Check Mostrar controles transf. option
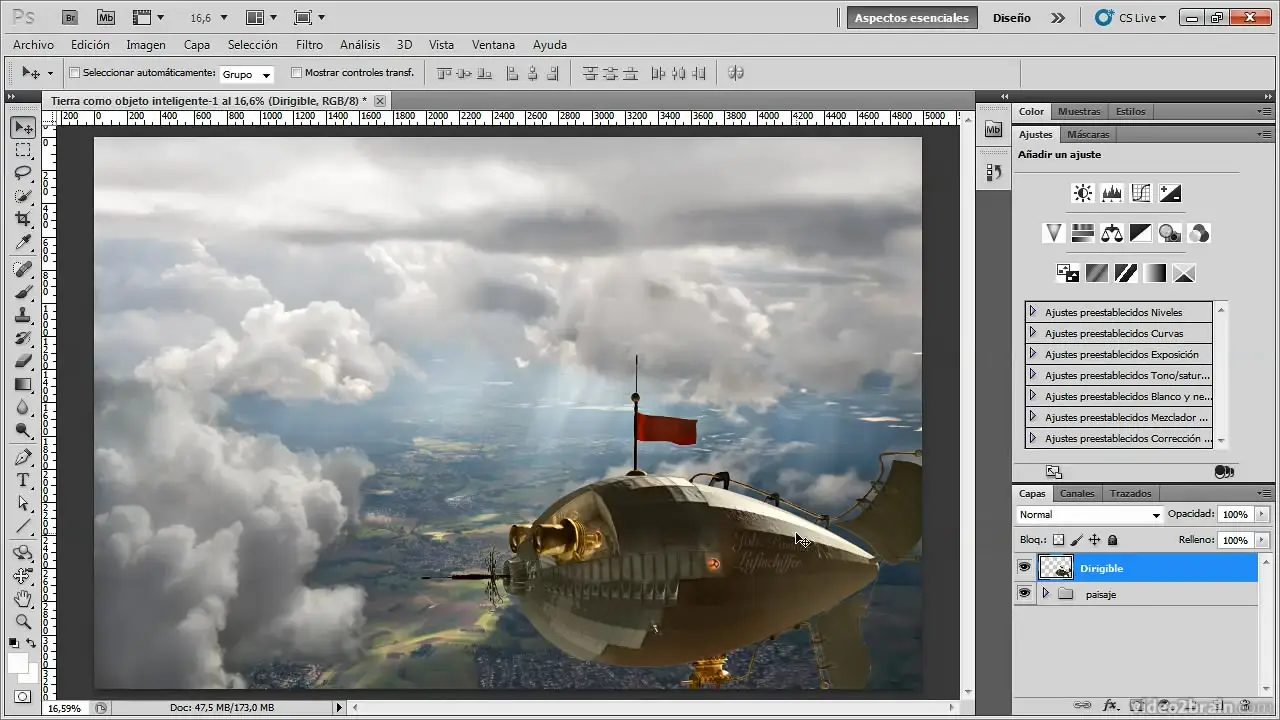This screenshot has width=1280, height=720. pyautogui.click(x=296, y=73)
